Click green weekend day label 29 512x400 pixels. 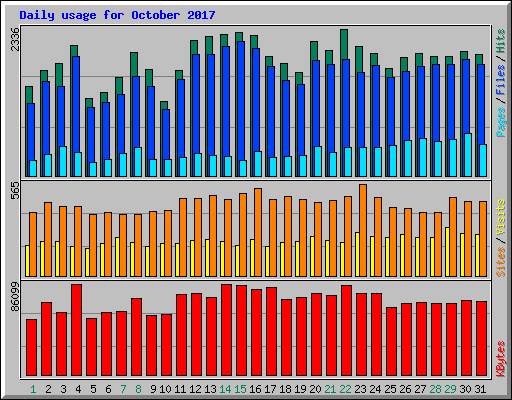(x=450, y=389)
